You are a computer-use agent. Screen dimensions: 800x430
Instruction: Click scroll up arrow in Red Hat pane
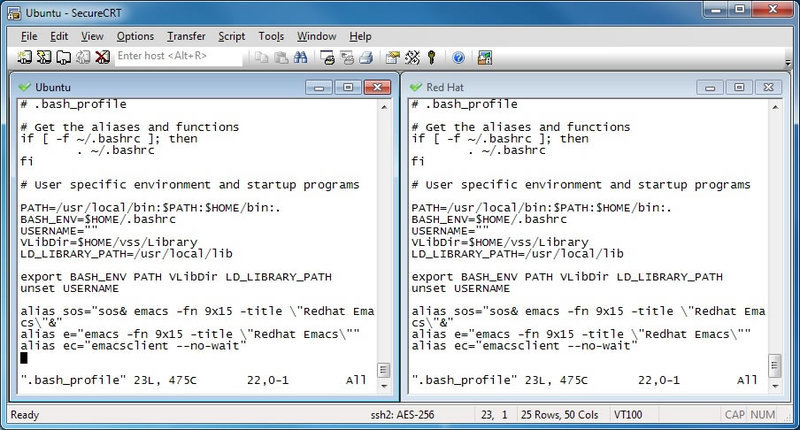(x=775, y=107)
